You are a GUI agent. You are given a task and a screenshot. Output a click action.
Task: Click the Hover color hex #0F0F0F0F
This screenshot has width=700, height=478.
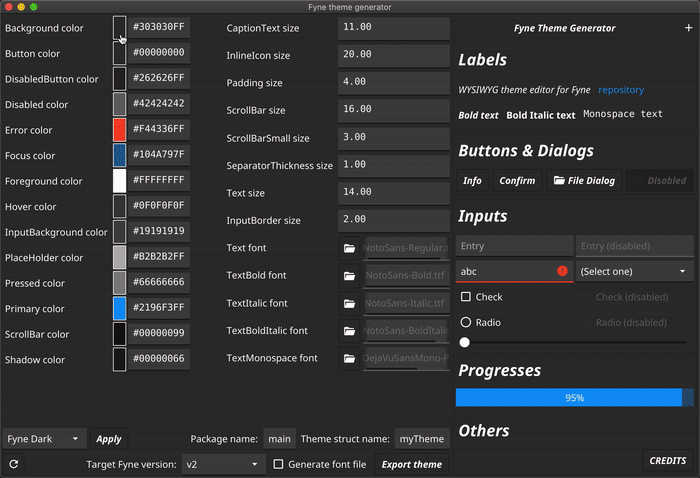click(159, 206)
